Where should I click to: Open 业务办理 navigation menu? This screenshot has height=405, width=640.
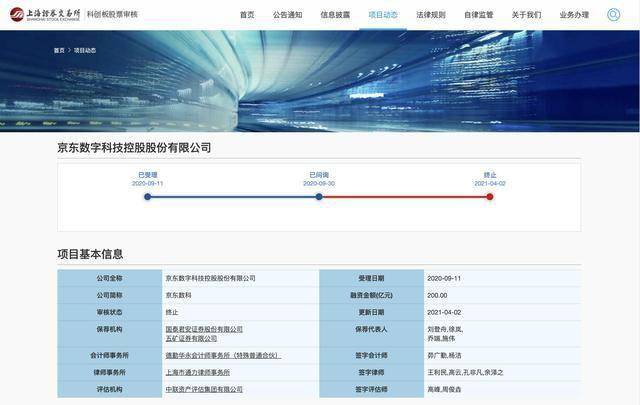point(574,15)
